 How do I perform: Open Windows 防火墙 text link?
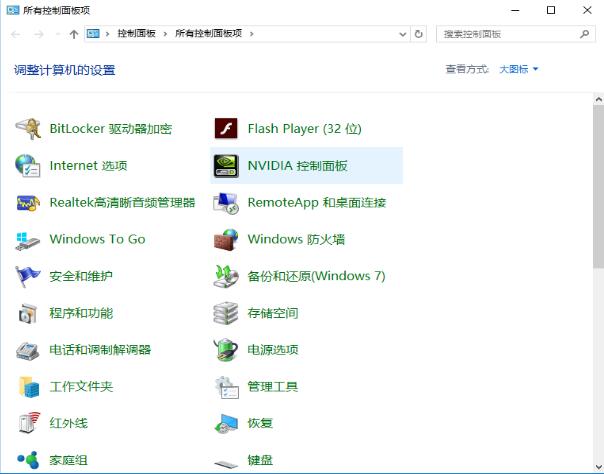tap(296, 239)
